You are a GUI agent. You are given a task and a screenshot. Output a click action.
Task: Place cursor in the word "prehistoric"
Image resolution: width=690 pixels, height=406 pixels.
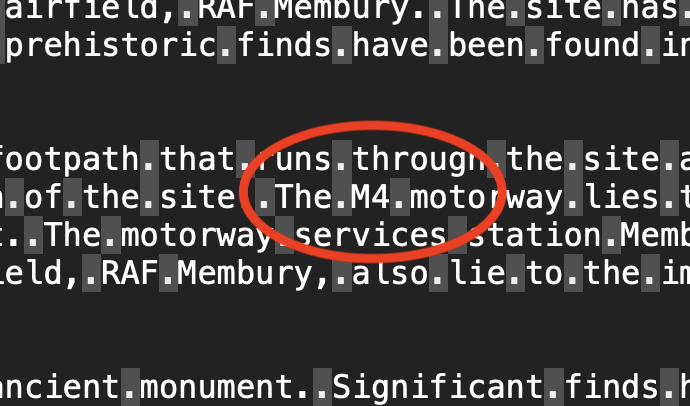(x=111, y=45)
